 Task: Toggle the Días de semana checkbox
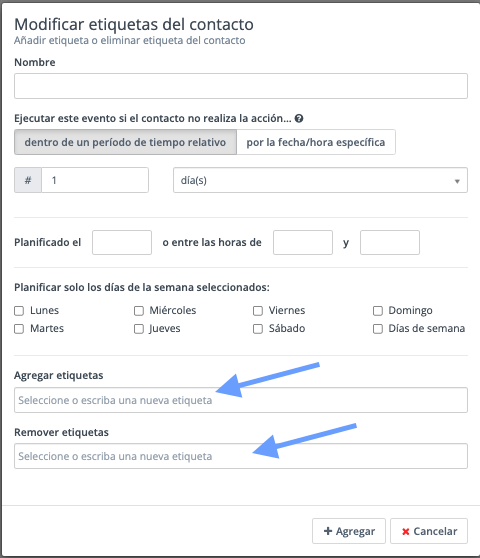(x=378, y=329)
